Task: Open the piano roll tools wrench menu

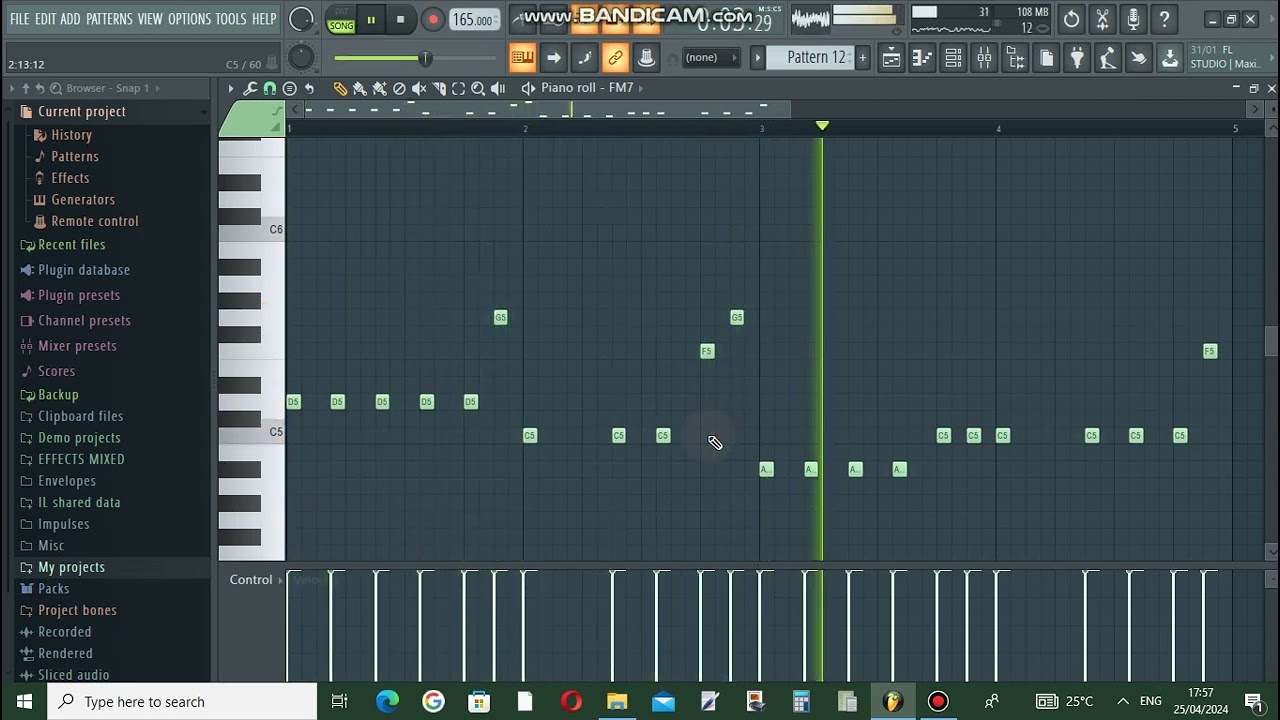Action: click(250, 88)
